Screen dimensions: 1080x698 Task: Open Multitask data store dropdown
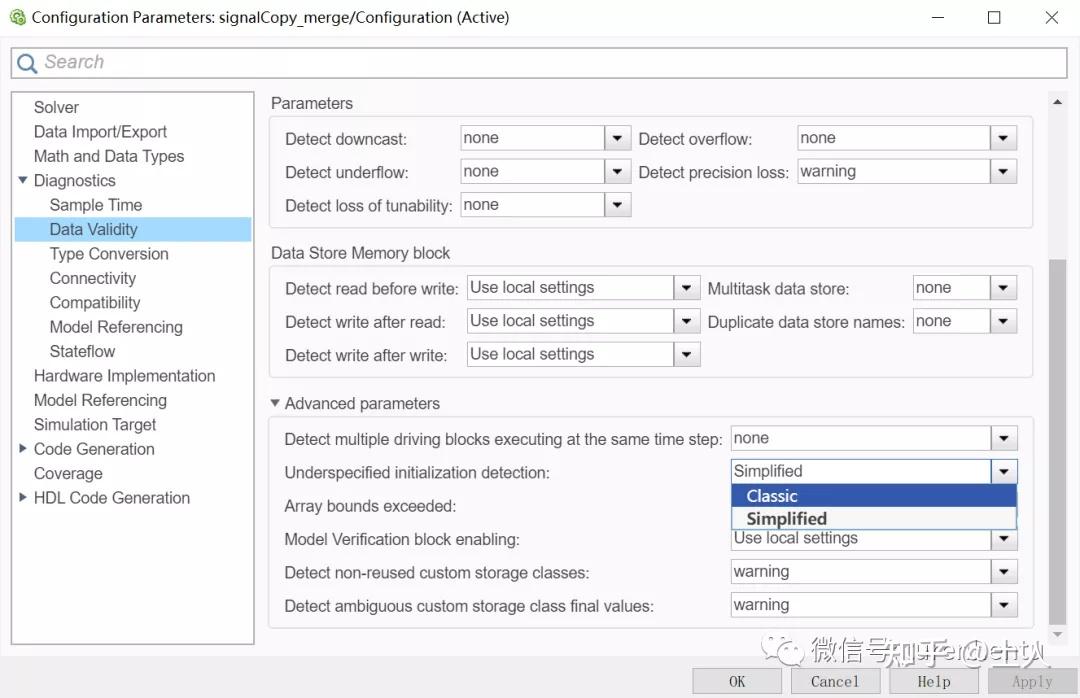point(1003,288)
